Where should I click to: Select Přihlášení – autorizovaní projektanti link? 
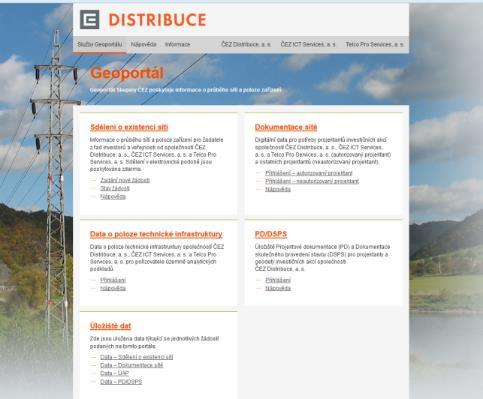309,173
